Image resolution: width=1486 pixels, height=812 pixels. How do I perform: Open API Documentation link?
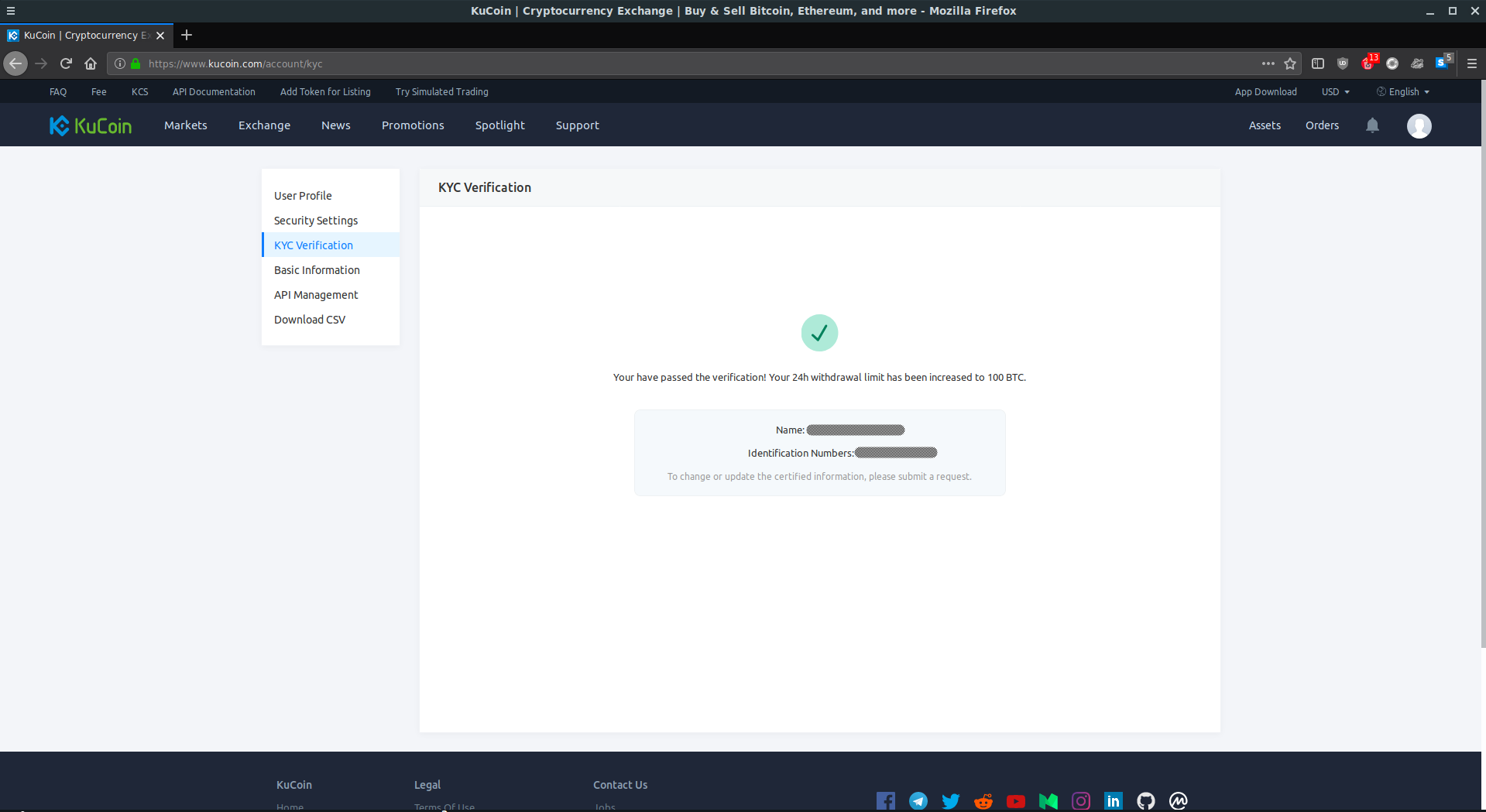[214, 91]
